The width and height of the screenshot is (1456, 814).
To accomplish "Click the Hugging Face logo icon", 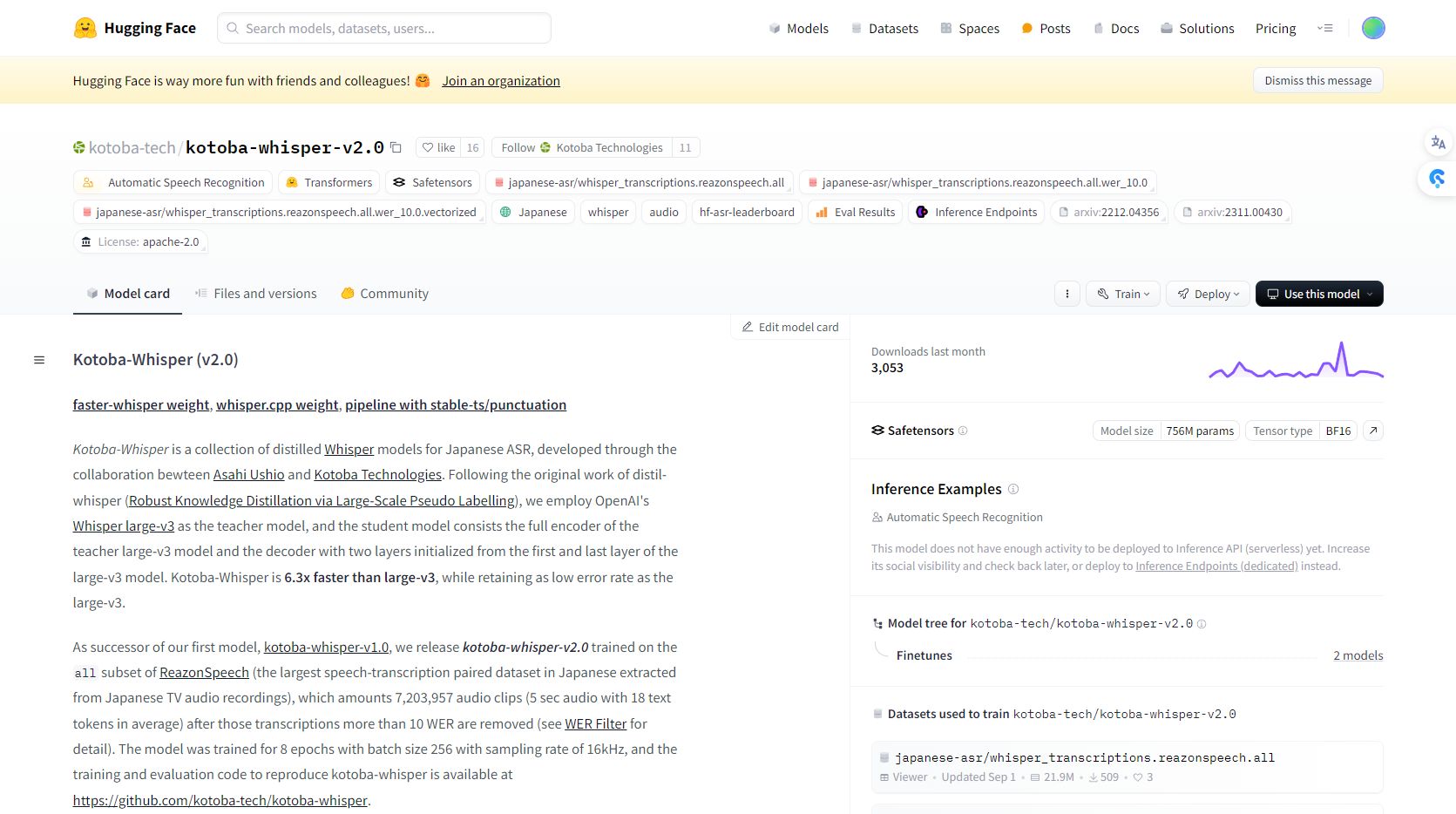I will pyautogui.click(x=85, y=28).
